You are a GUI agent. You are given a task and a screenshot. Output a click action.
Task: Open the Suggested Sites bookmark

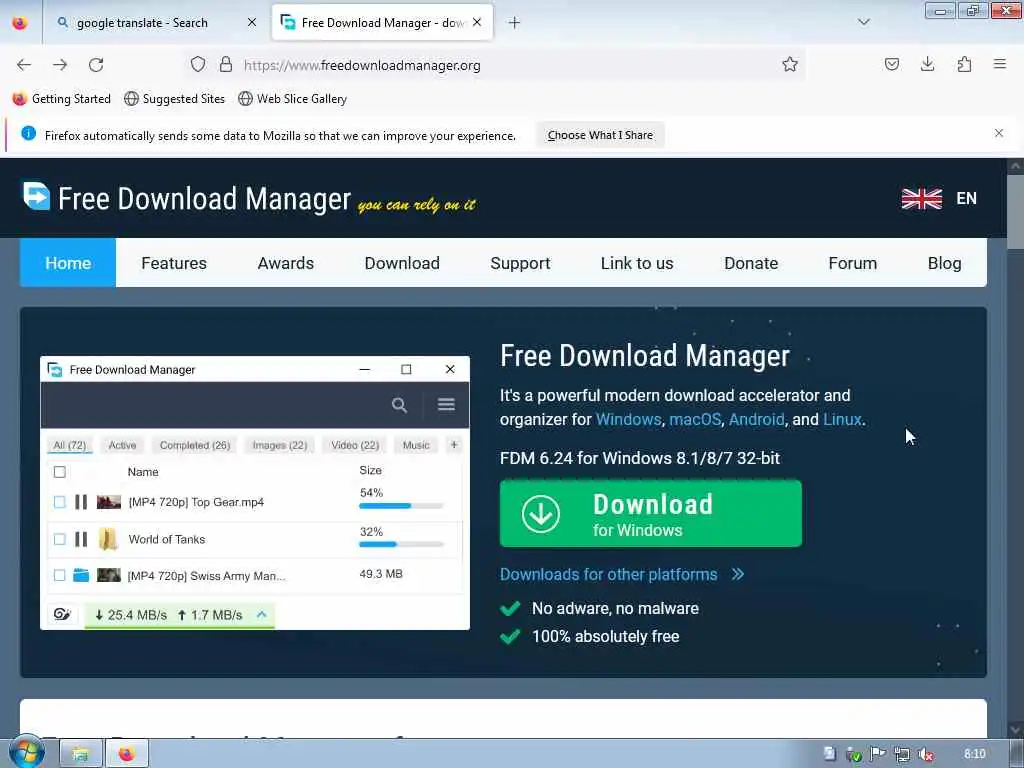(174, 99)
